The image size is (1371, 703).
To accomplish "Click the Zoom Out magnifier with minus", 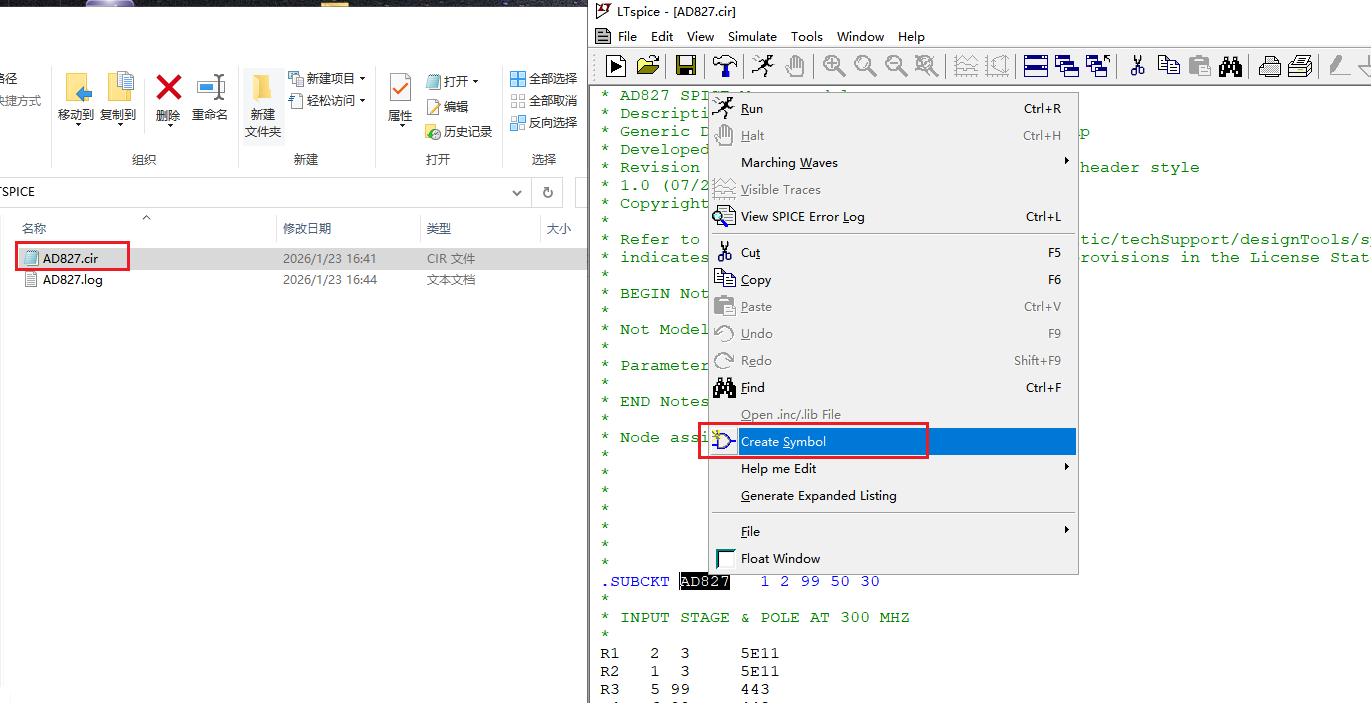I will (896, 66).
